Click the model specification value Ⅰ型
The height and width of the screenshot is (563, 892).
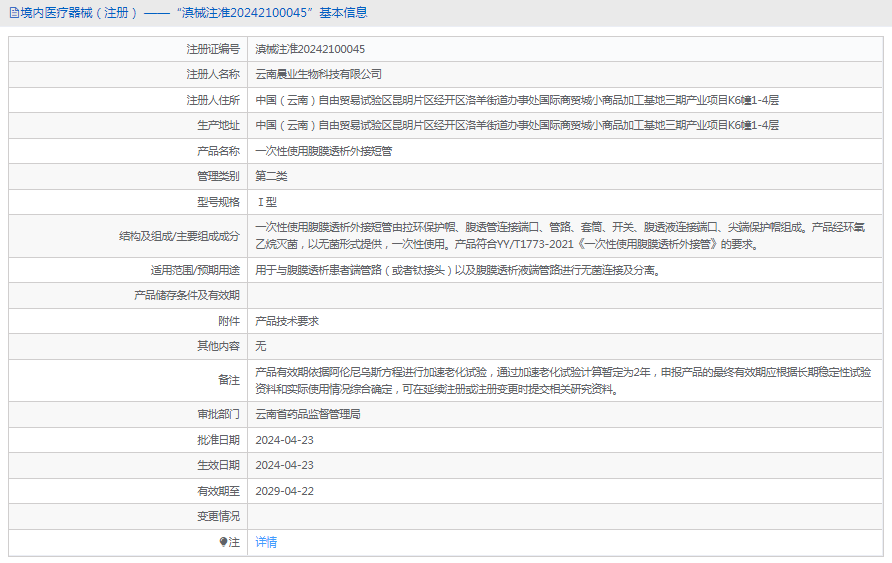pyautogui.click(x=267, y=202)
